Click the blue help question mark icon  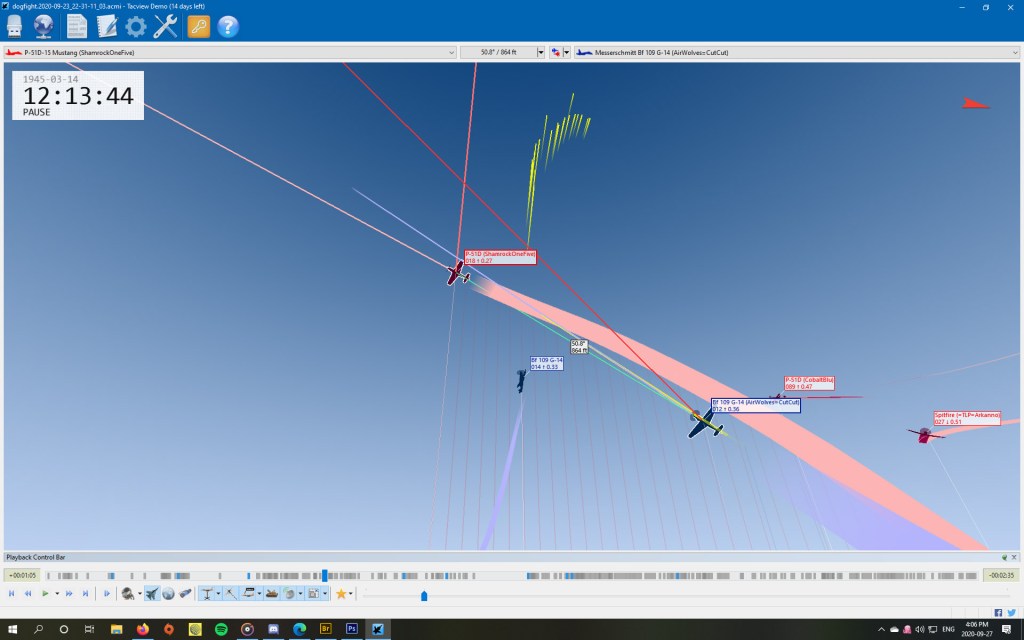(228, 27)
